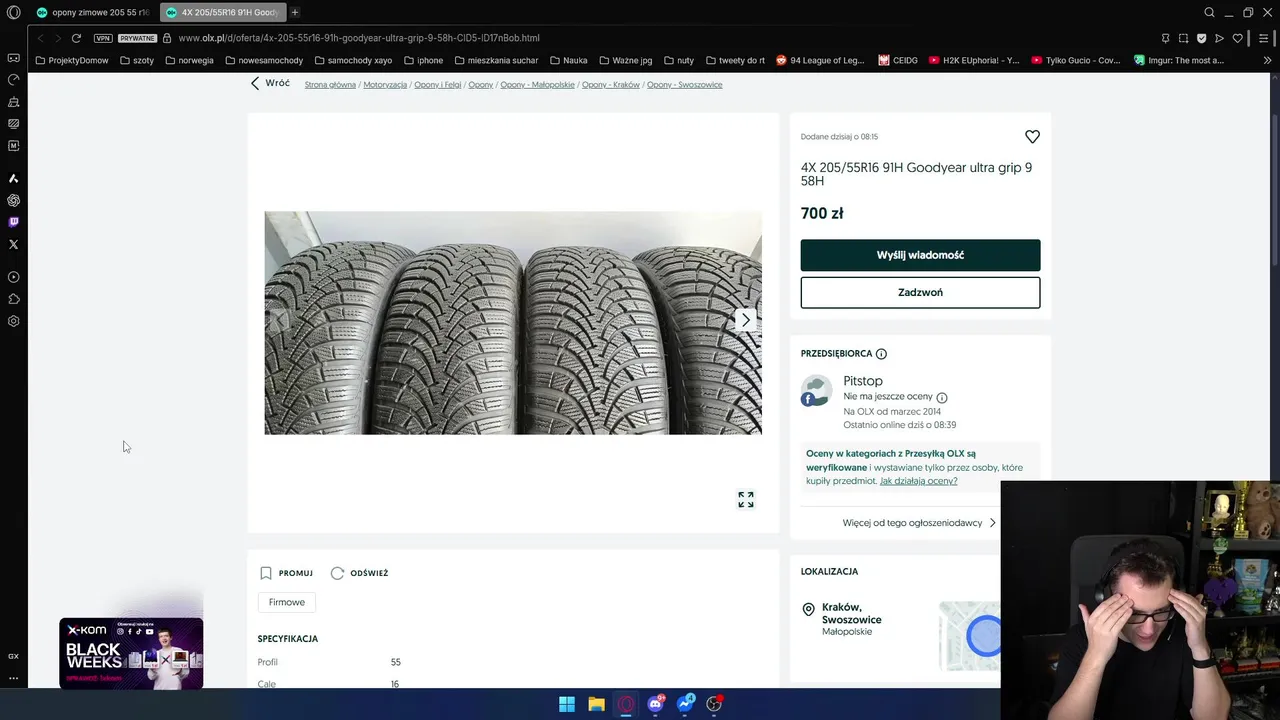Open the 'H2K EUphoria!' YouTube bookmark
The width and height of the screenshot is (1280, 720).
point(974,60)
